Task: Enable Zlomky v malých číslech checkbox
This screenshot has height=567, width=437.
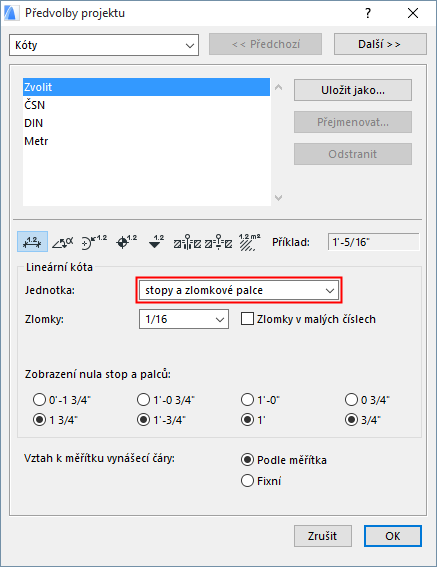Action: [x=247, y=319]
